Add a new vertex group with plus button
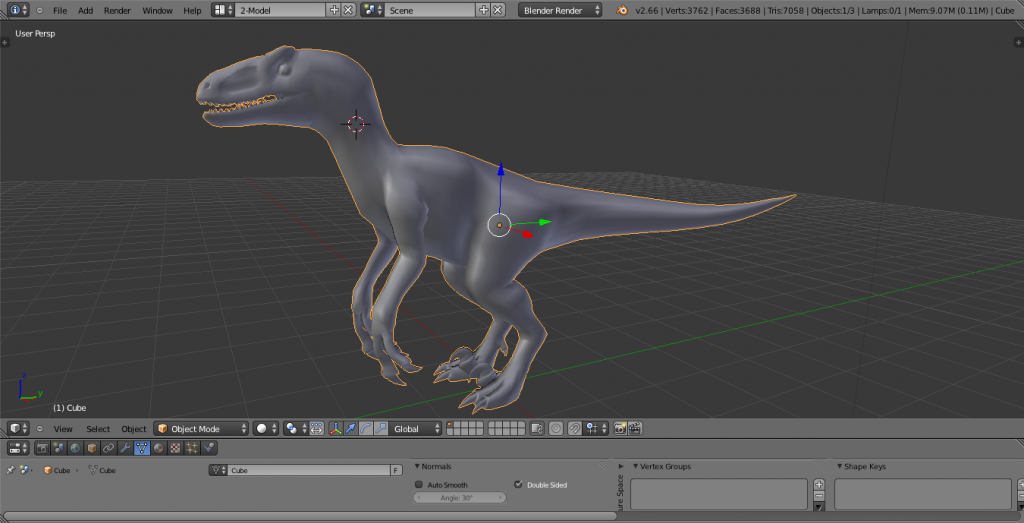1024x523 pixels. click(x=819, y=485)
